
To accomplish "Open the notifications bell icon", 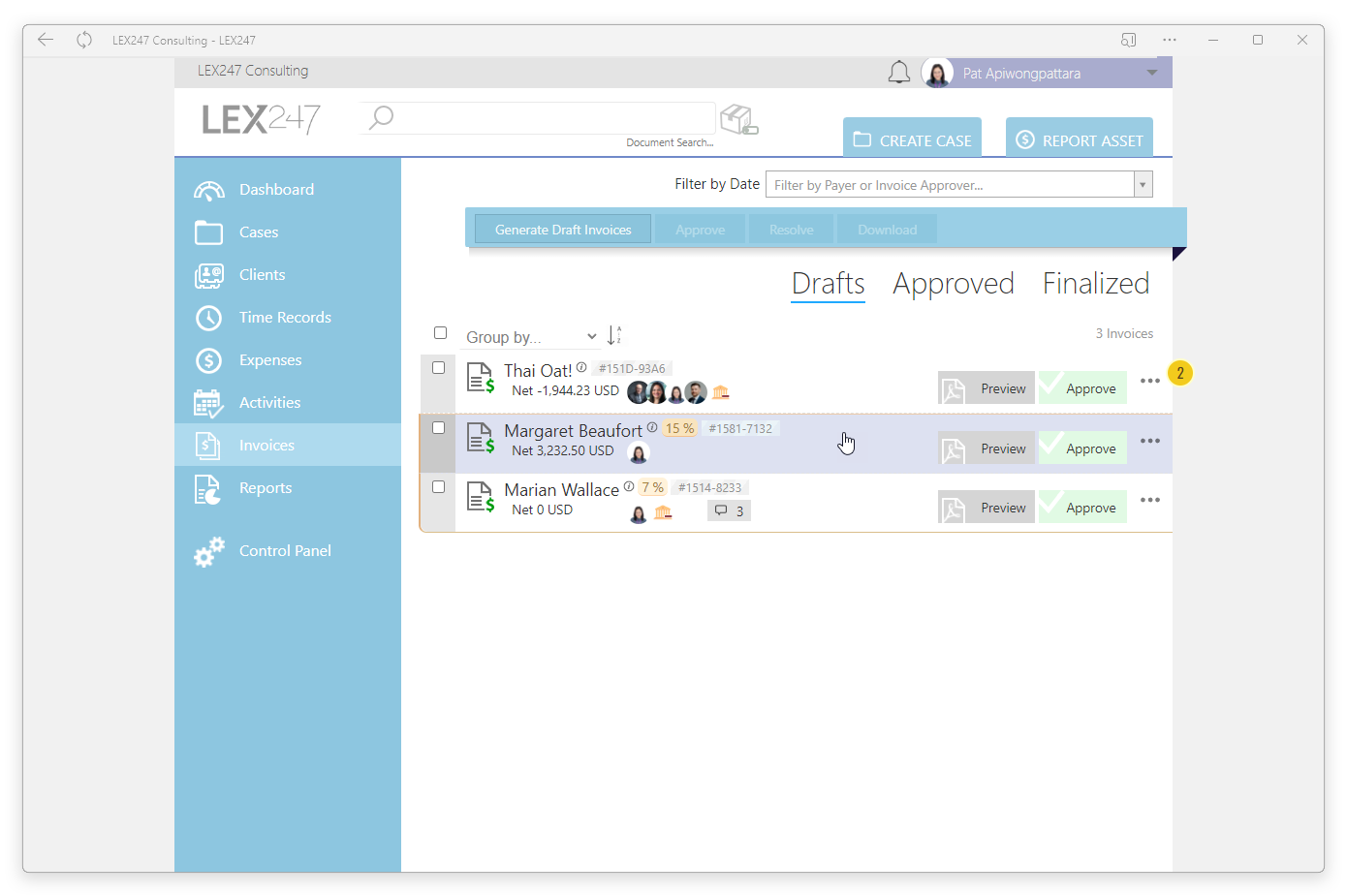I will pos(898,73).
